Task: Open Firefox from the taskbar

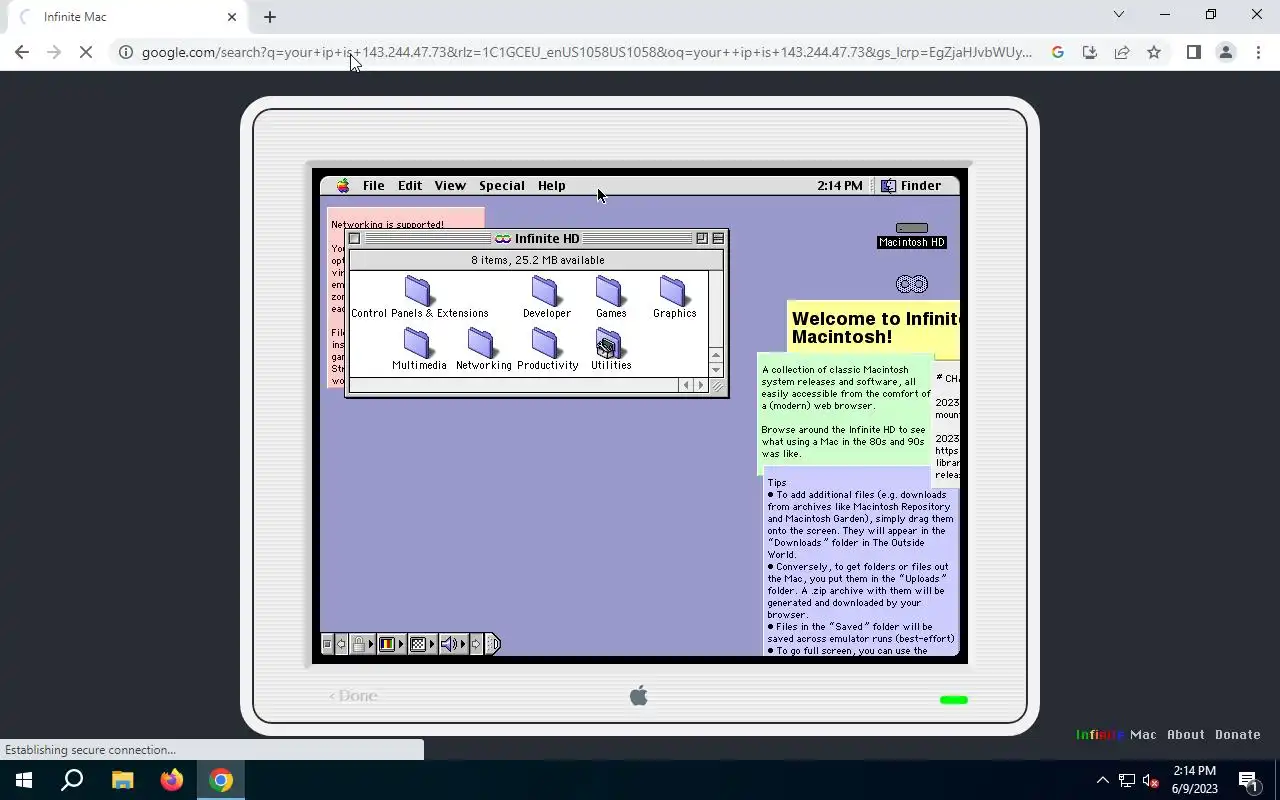Action: pyautogui.click(x=172, y=780)
